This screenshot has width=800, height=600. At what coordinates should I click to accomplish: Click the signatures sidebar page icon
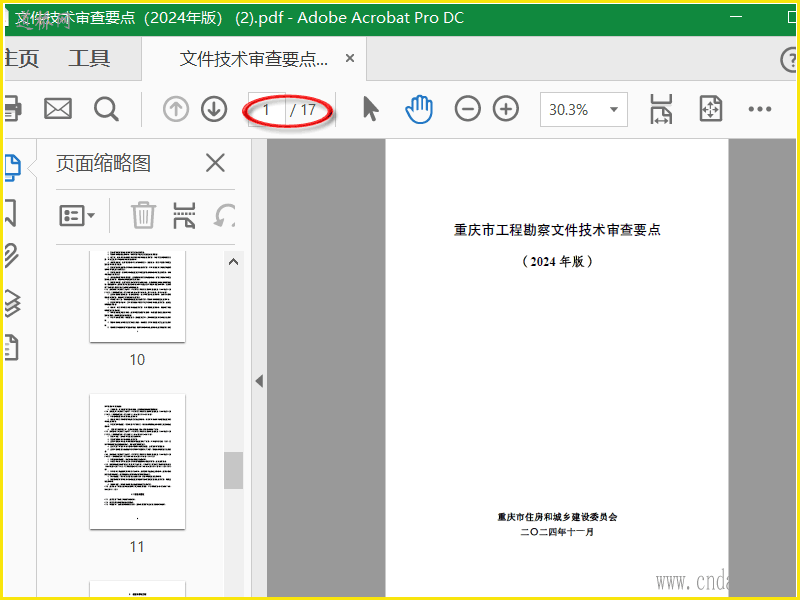(x=11, y=348)
